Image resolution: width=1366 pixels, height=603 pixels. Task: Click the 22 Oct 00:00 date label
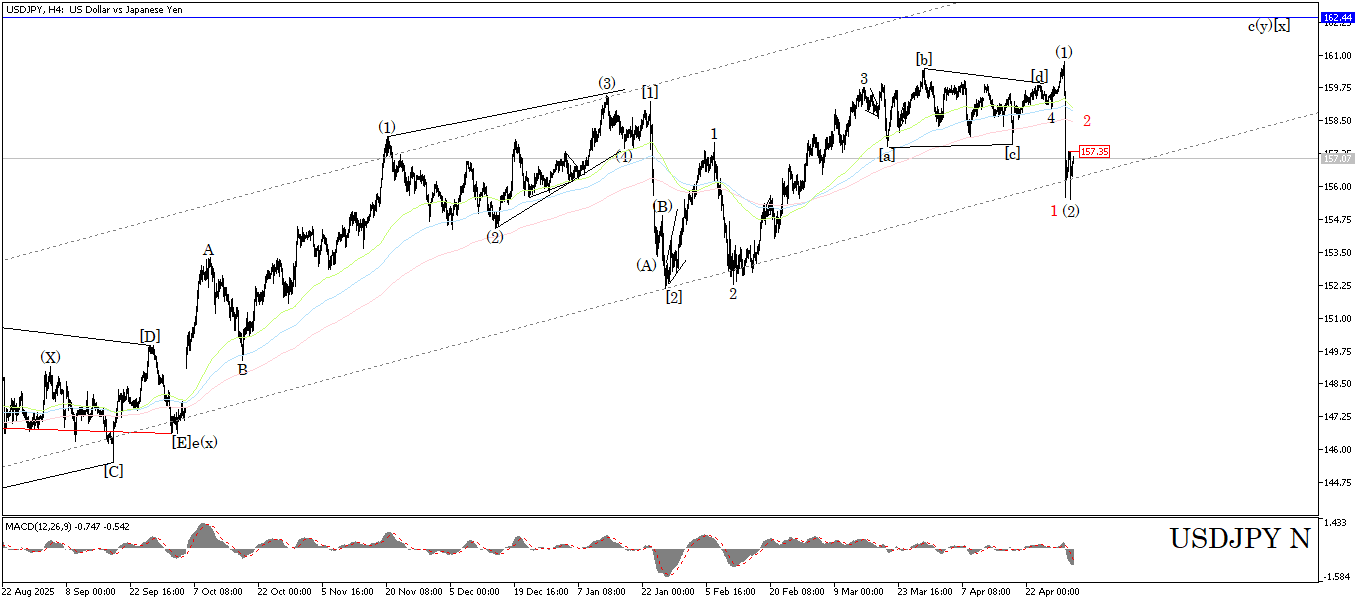pyautogui.click(x=285, y=591)
